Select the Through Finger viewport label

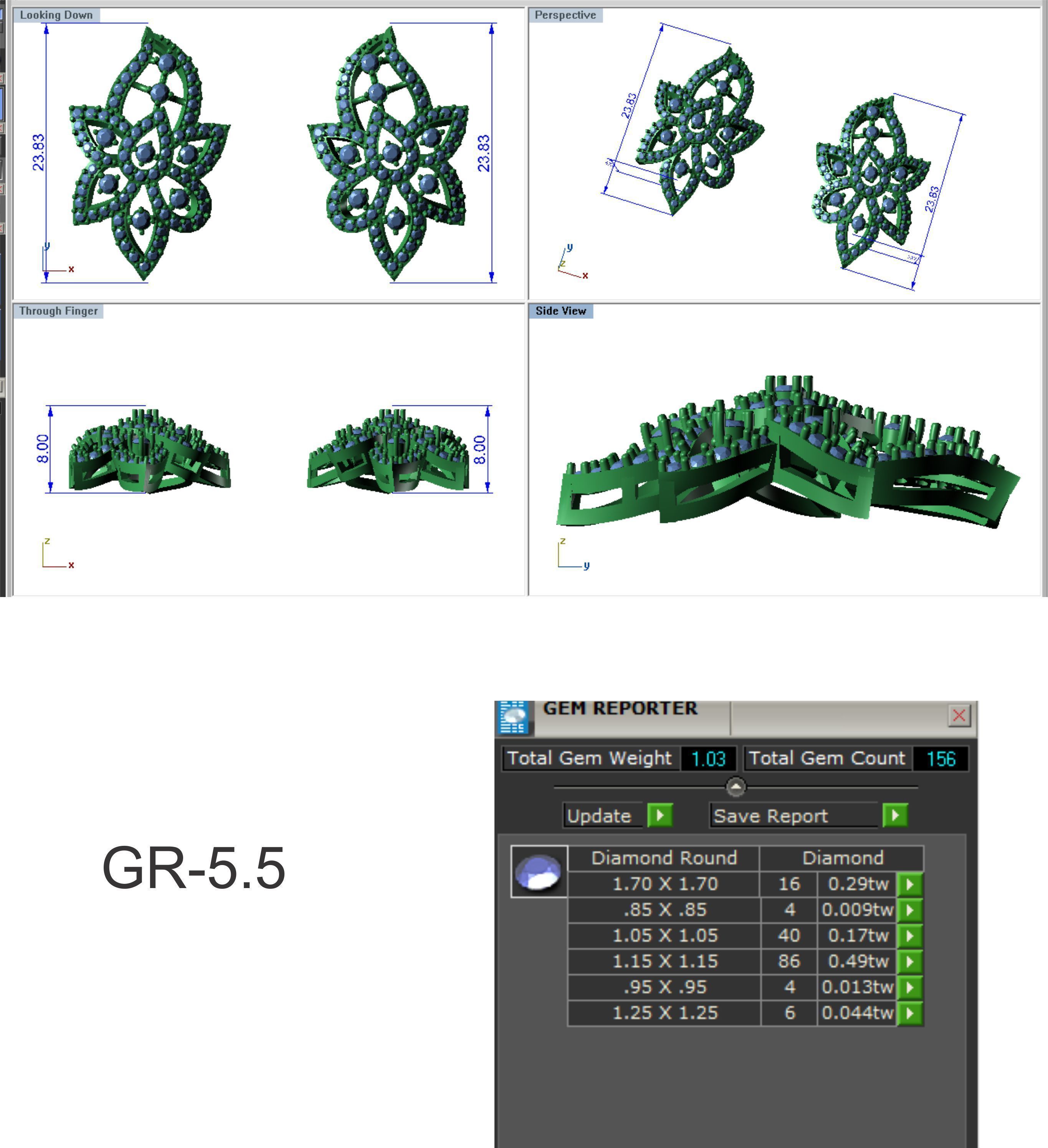coord(59,311)
